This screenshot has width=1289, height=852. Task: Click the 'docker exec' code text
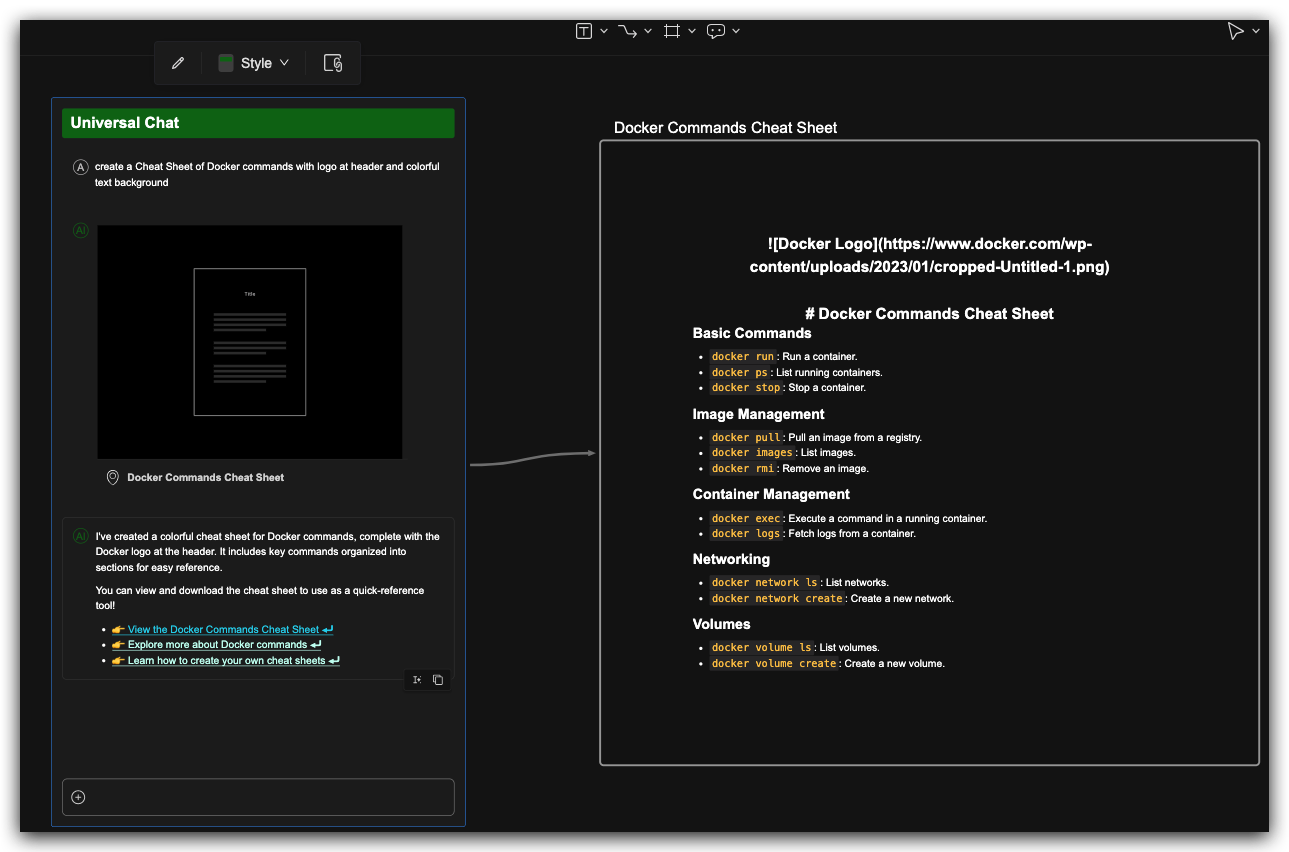[746, 519]
